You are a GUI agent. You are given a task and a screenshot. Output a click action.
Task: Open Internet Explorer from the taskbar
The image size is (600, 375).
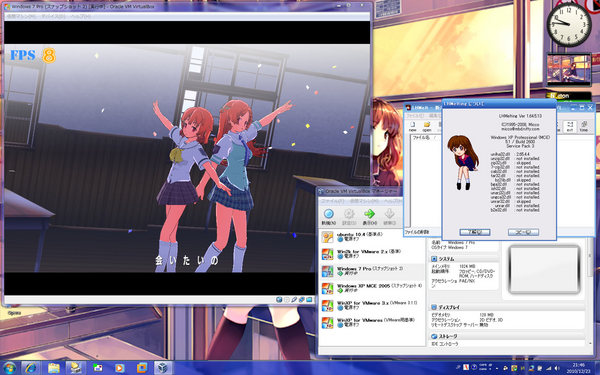tap(31, 368)
